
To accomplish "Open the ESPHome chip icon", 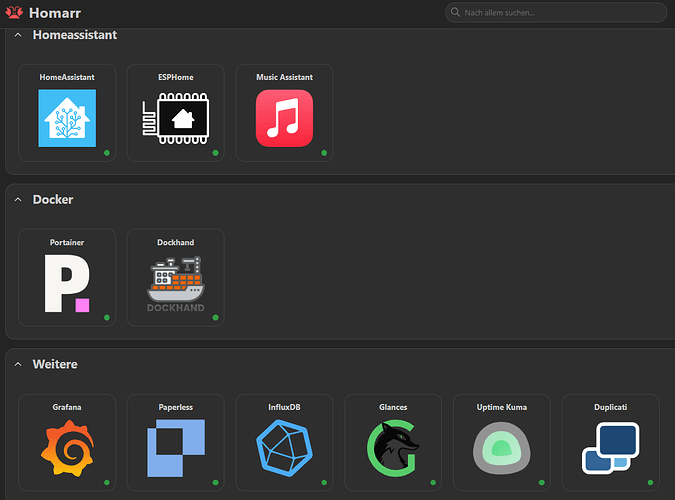I will 176,118.
